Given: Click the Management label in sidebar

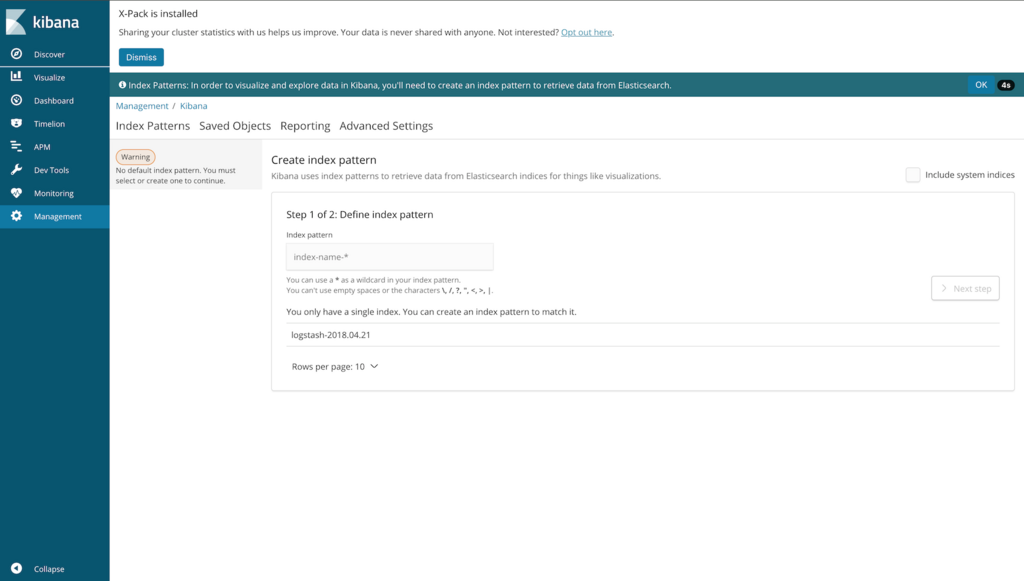Looking at the screenshot, I should 57,217.
